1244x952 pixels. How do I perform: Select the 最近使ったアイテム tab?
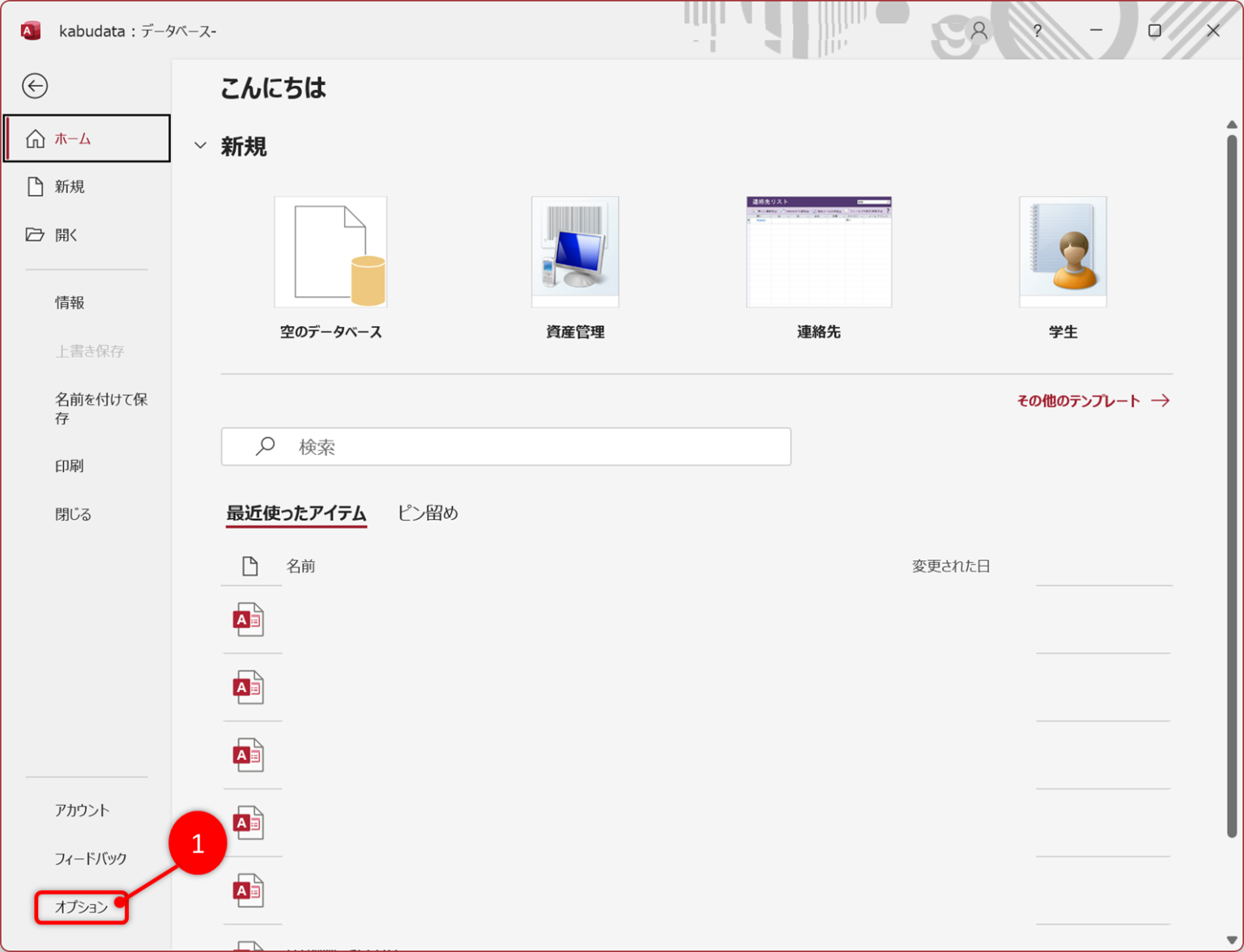coord(296,513)
